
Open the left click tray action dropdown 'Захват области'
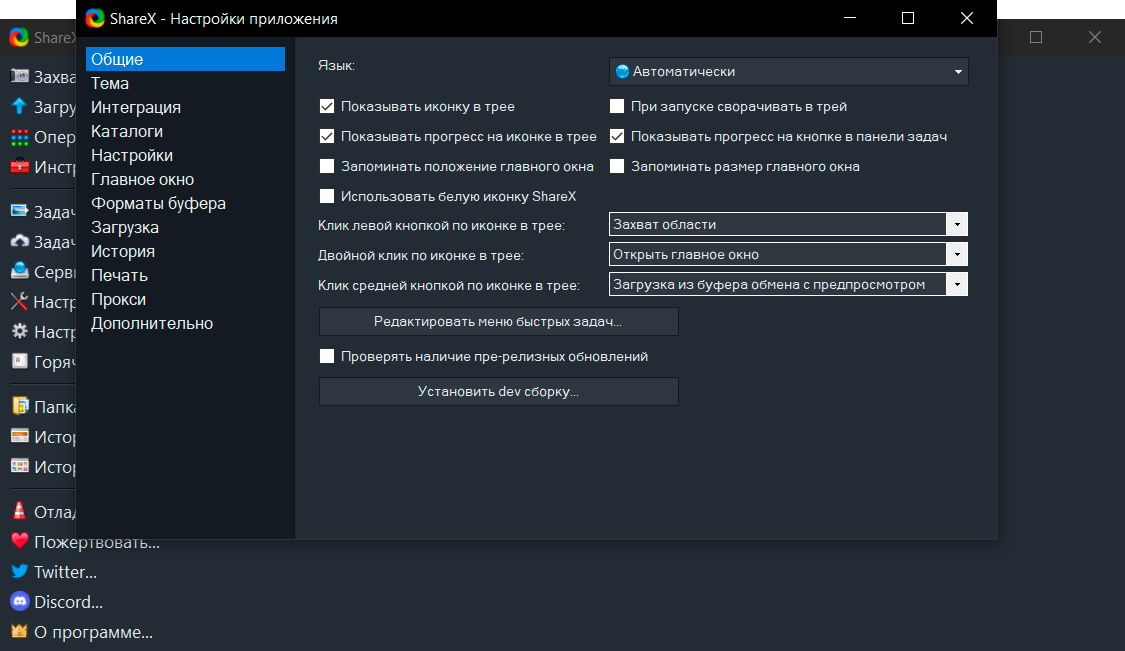(x=789, y=225)
